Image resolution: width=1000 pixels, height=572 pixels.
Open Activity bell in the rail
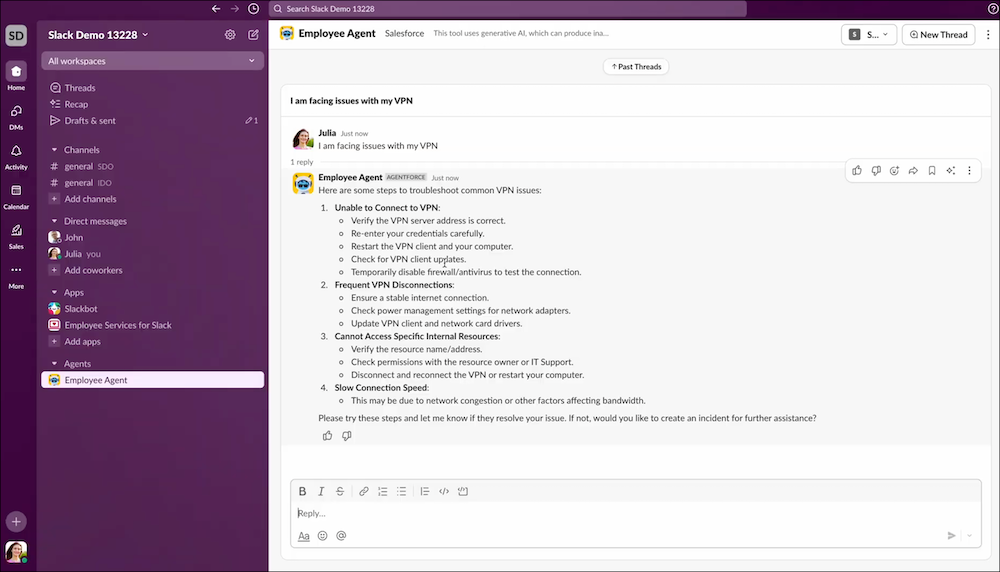click(x=16, y=156)
